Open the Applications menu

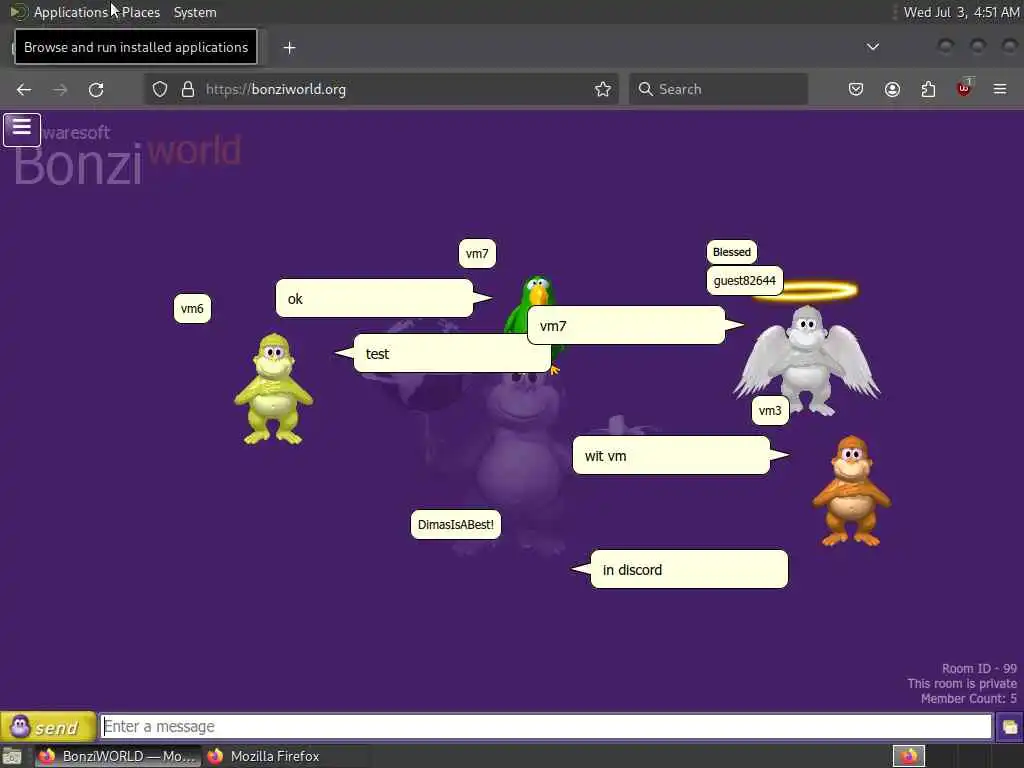[71, 12]
